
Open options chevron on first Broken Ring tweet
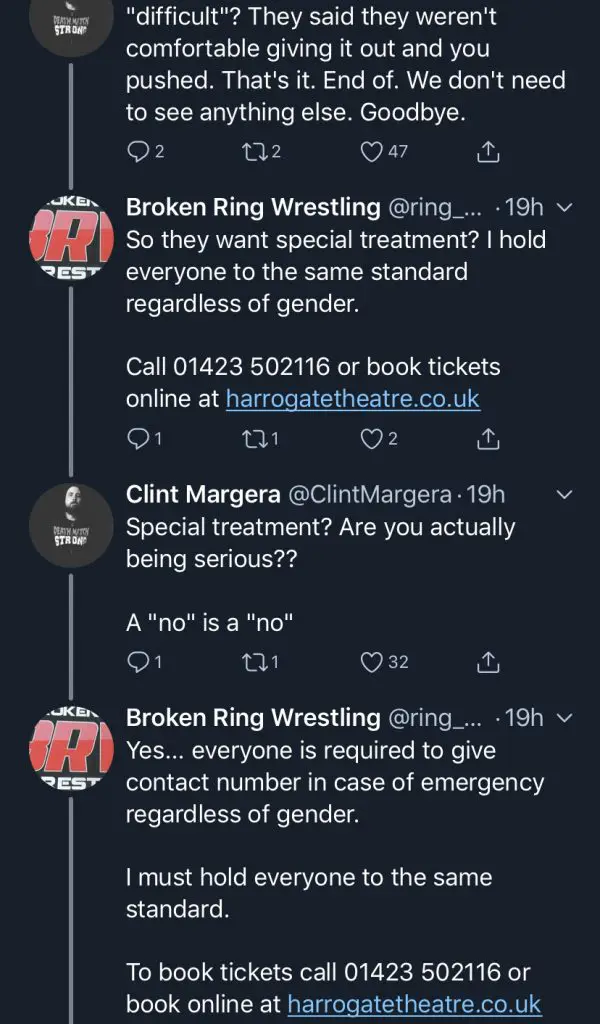pos(564,208)
